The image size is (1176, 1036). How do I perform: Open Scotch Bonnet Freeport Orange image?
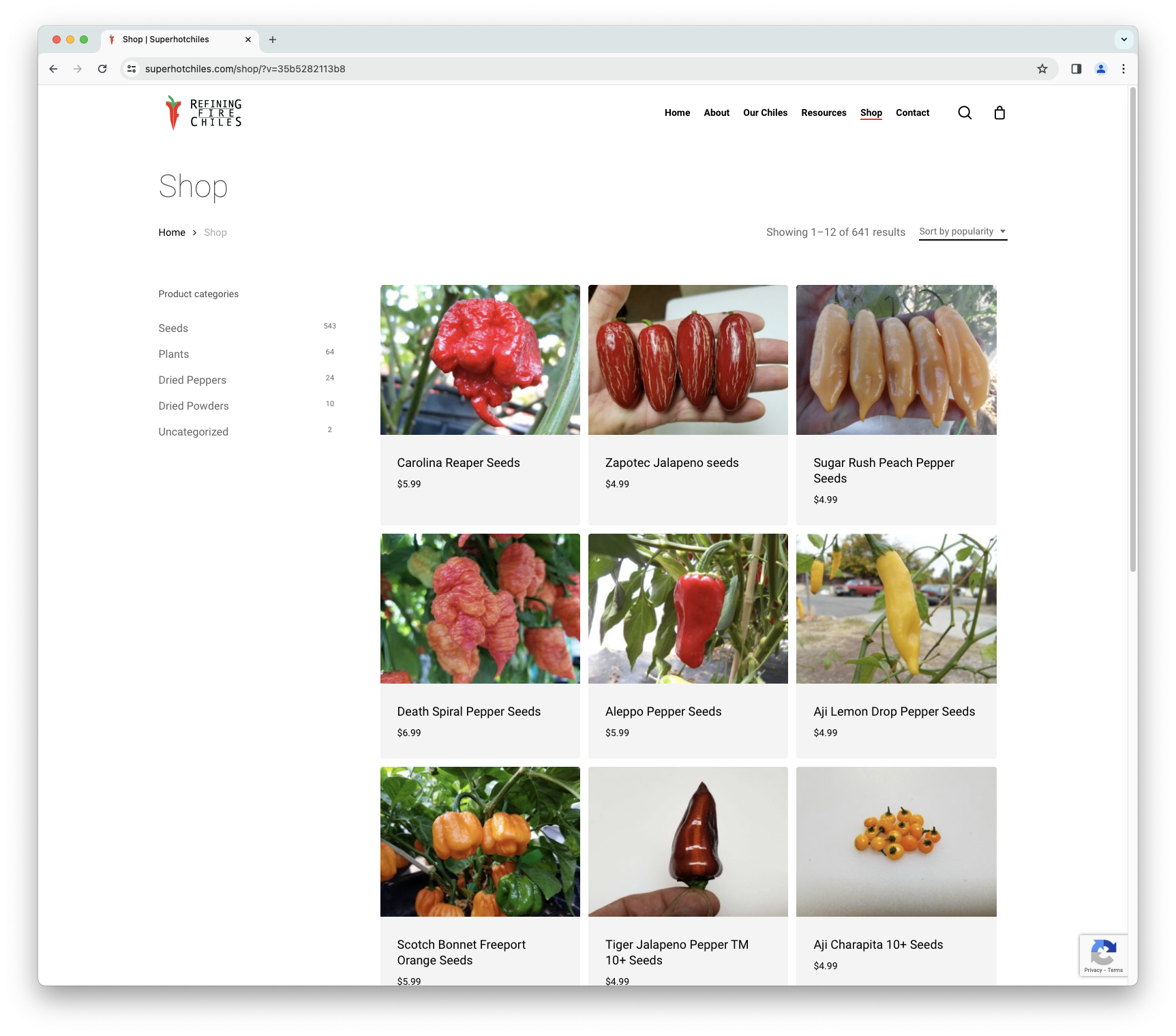pos(480,842)
